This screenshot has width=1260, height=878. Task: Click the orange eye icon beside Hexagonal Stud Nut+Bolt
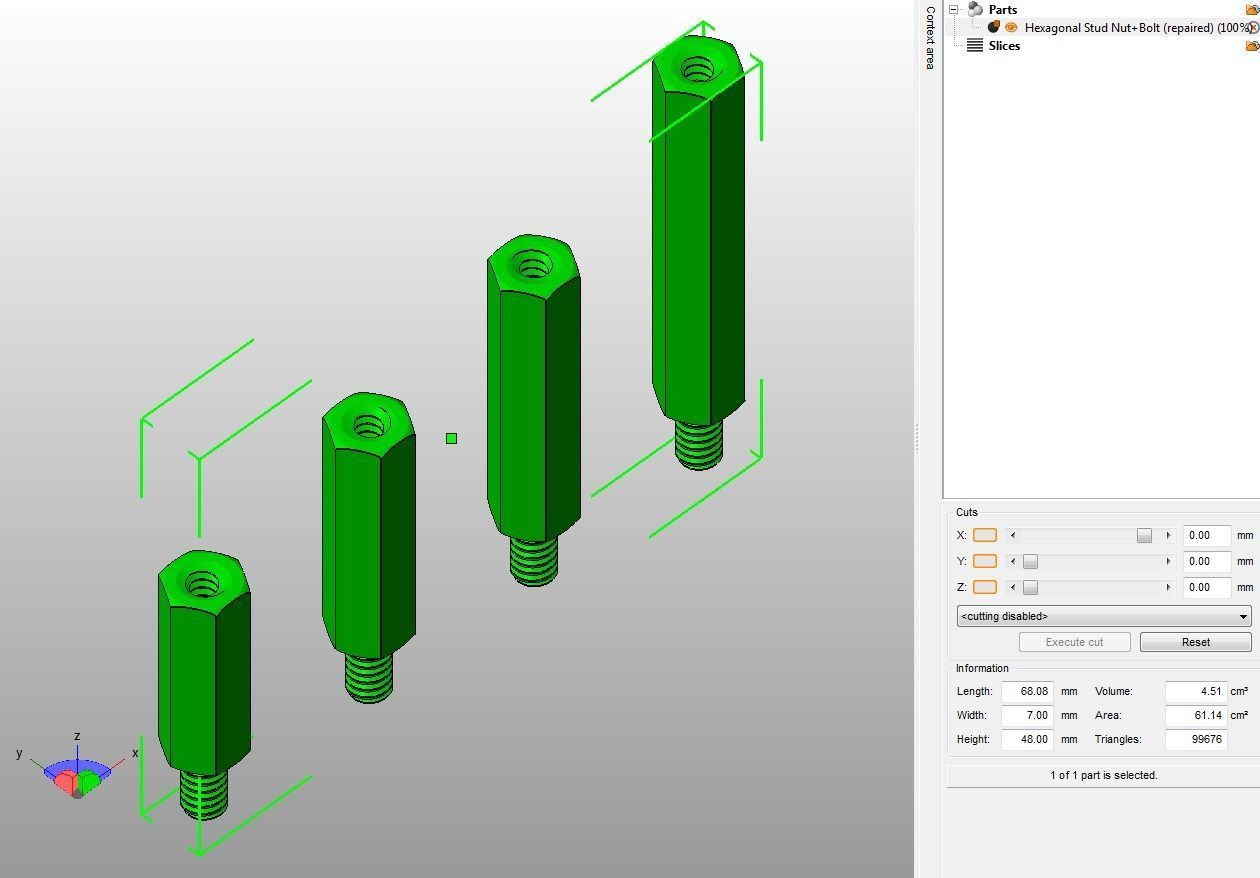tap(1011, 27)
